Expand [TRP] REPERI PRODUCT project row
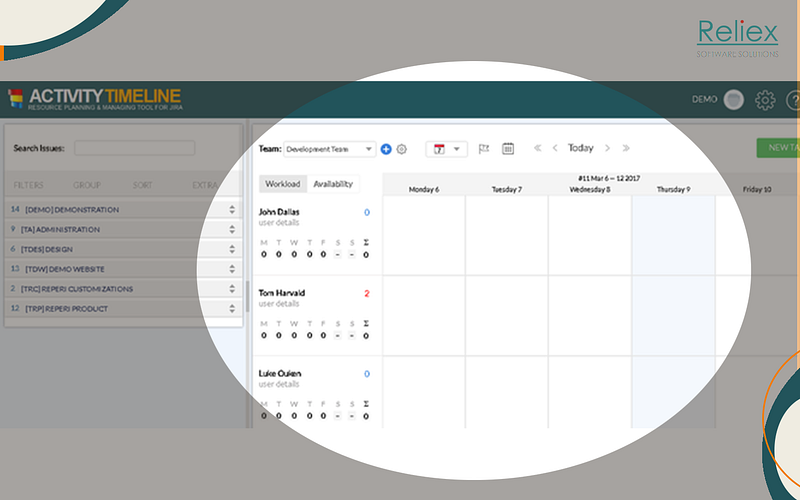 tap(232, 309)
